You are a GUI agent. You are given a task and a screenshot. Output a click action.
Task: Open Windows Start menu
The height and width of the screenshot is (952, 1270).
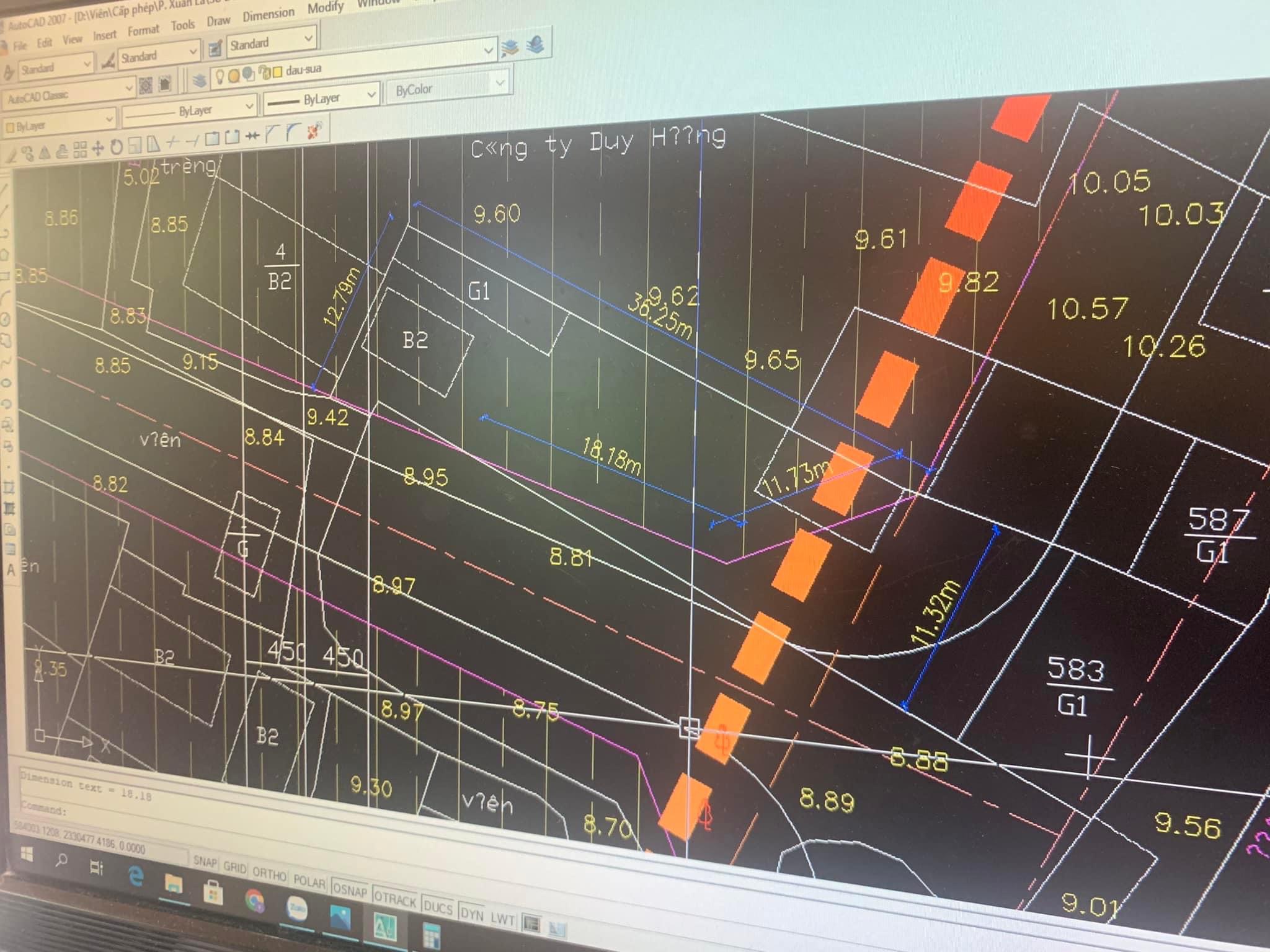(26, 854)
